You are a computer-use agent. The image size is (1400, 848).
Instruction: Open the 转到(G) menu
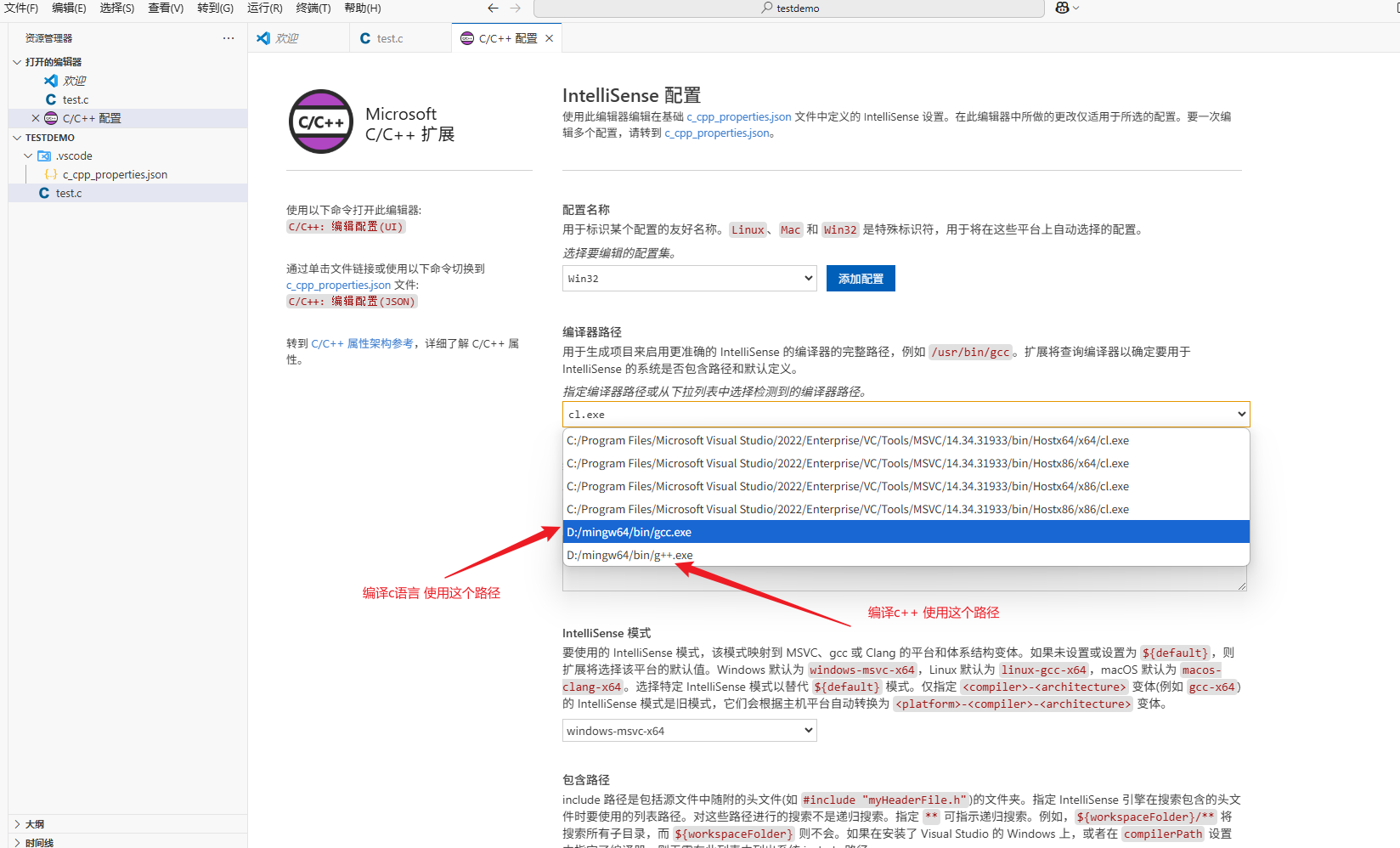[x=215, y=8]
